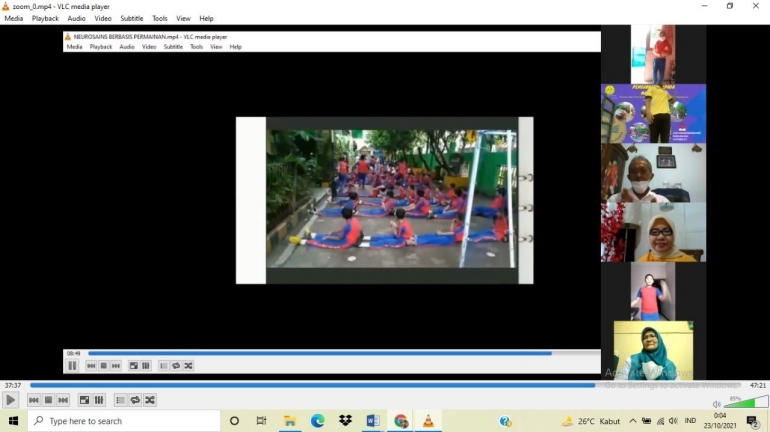Adjust the outer VLC volume slider
Image resolution: width=770 pixels, height=432 pixels.
click(x=746, y=402)
